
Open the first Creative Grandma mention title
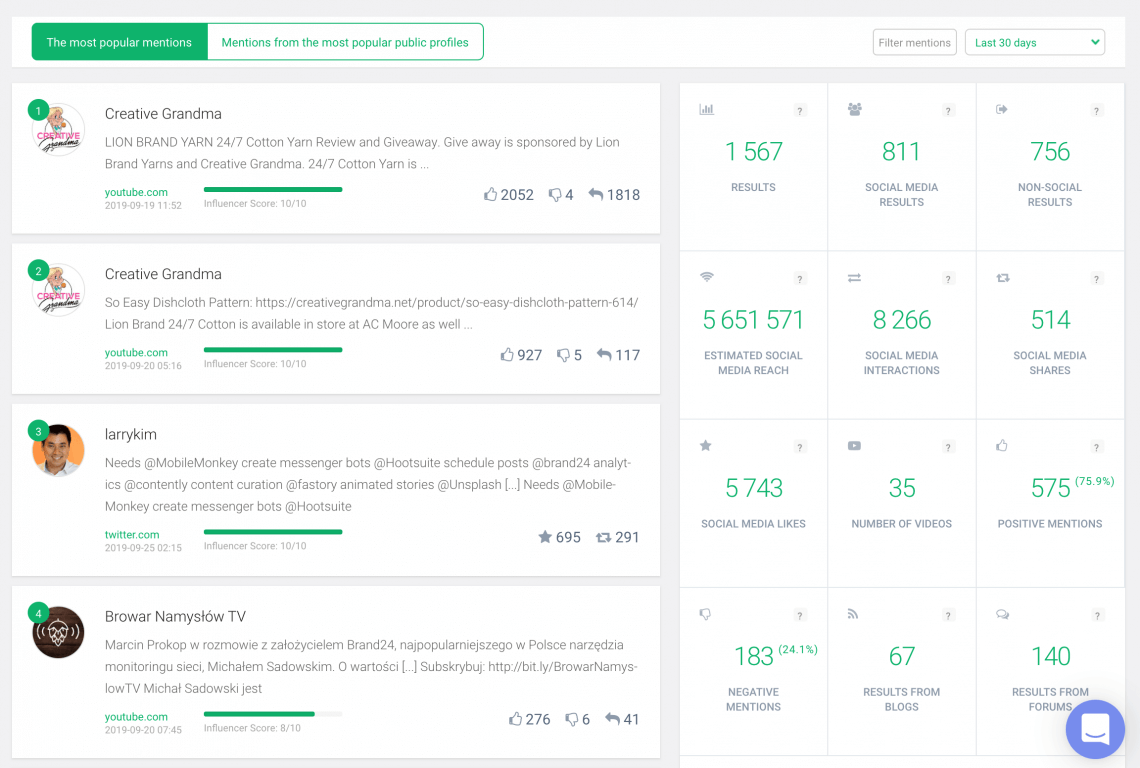pos(163,113)
